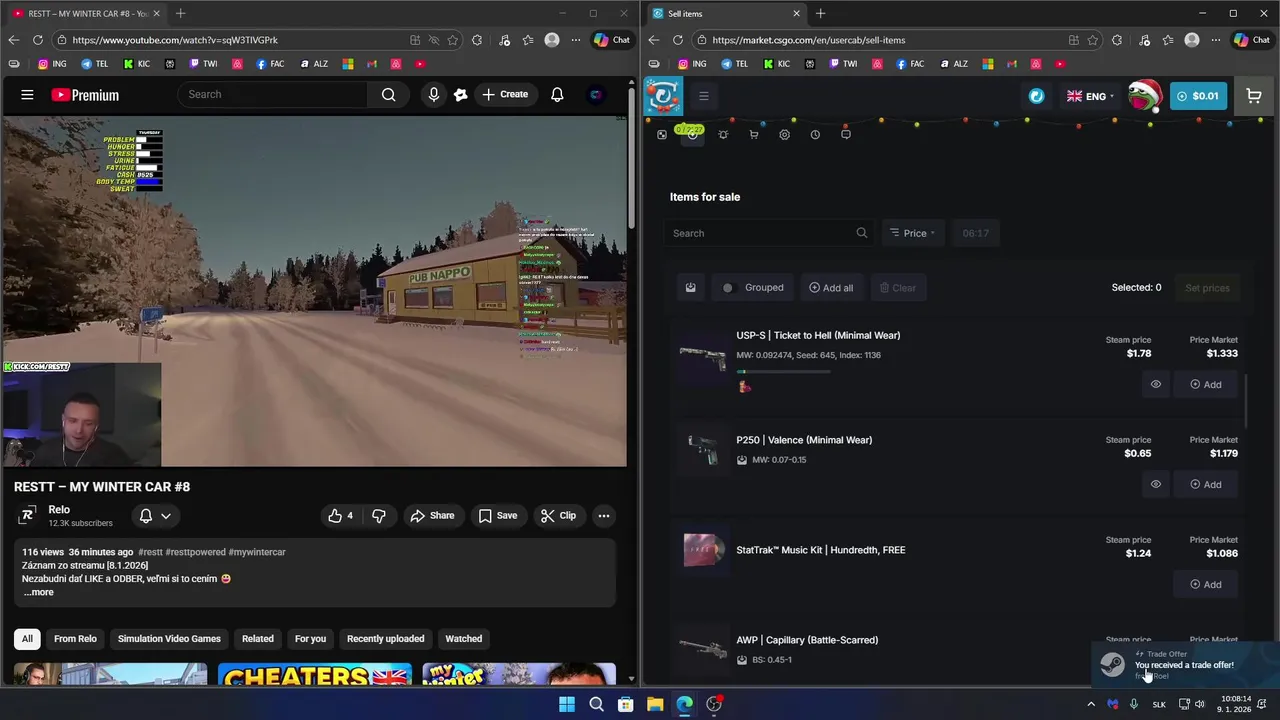Viewport: 1280px width, 720px height.
Task: Open Edge settings ellipsis in market window
Action: pos(1215,40)
